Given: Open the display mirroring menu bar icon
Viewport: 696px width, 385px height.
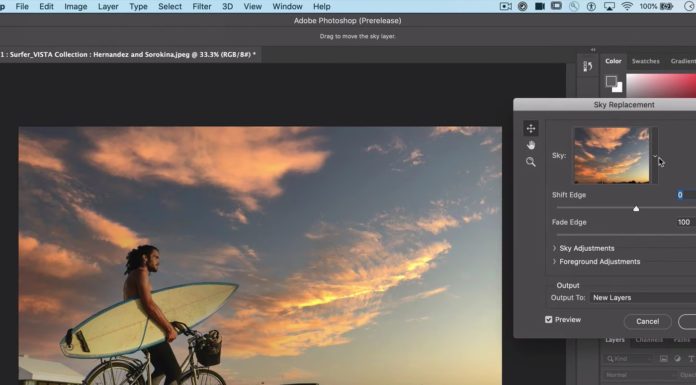Looking at the screenshot, I should (x=556, y=6).
